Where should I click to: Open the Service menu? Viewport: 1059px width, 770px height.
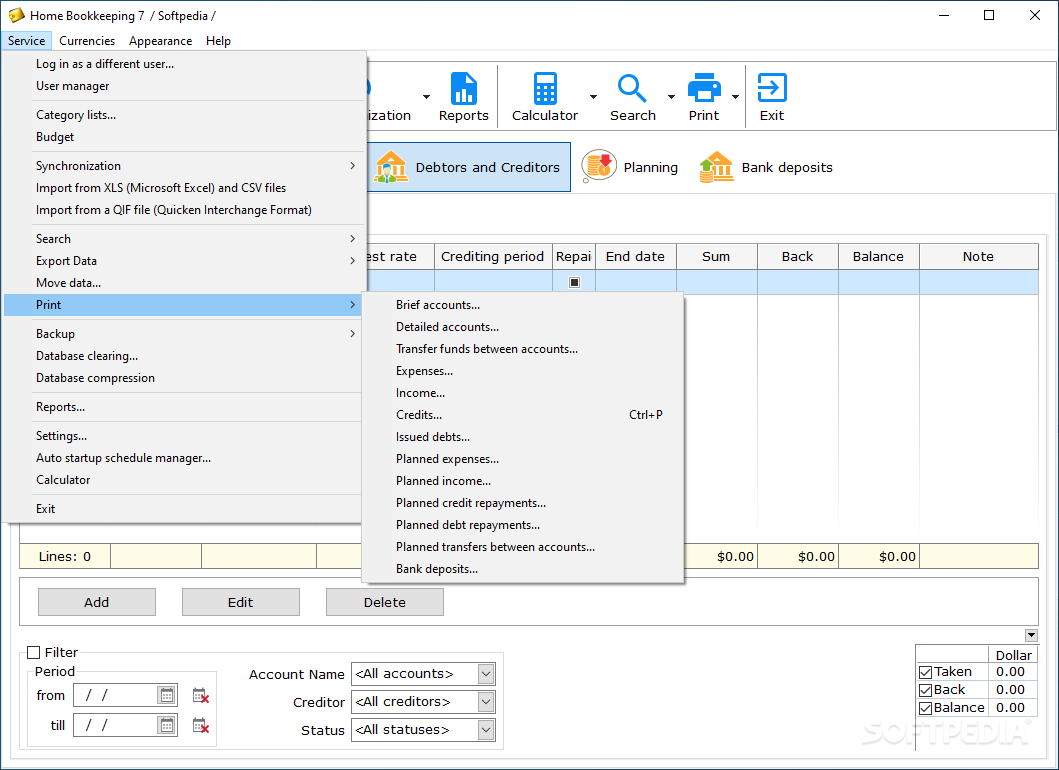(x=26, y=41)
